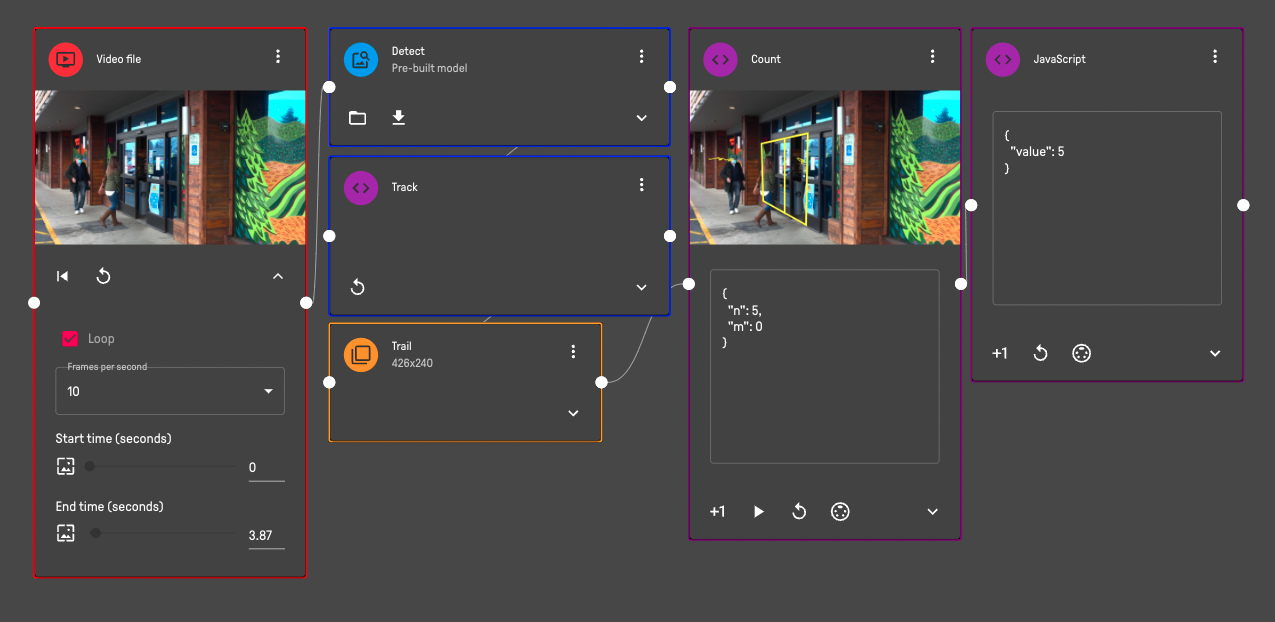Click the +1 button in Count node
The image size is (1275, 622).
pos(717,511)
